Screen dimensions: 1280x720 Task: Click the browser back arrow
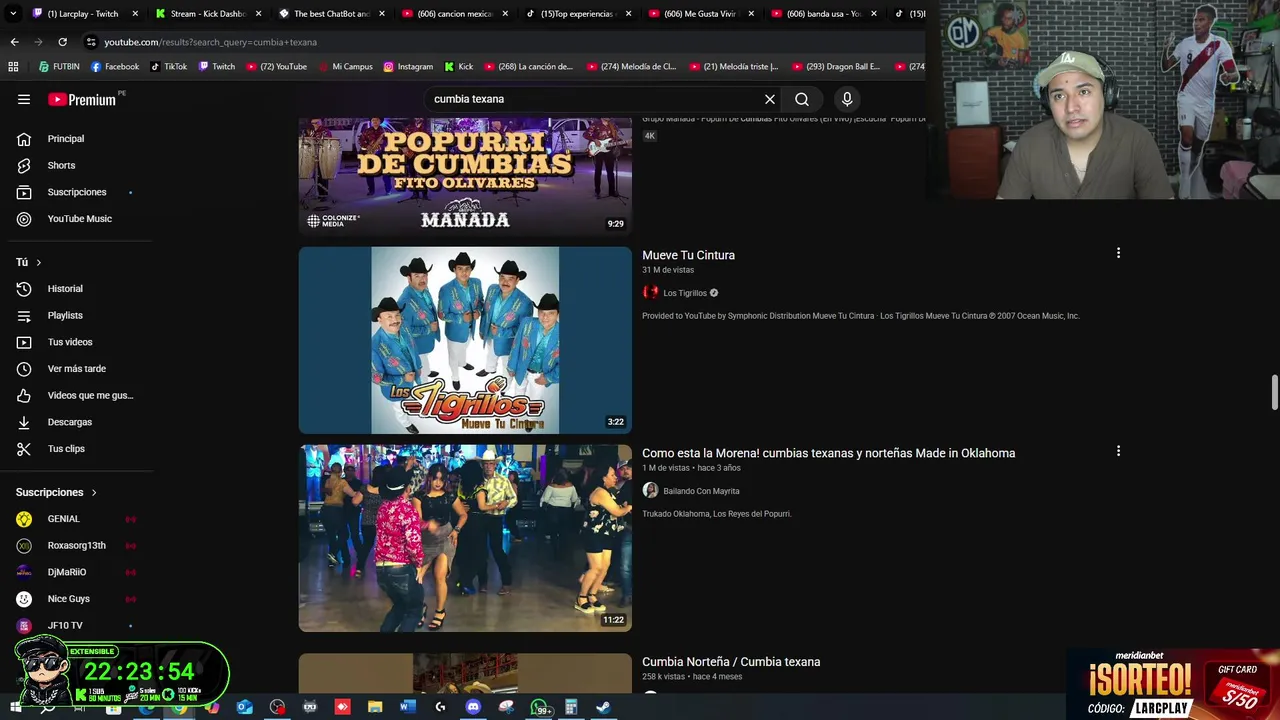pyautogui.click(x=14, y=42)
